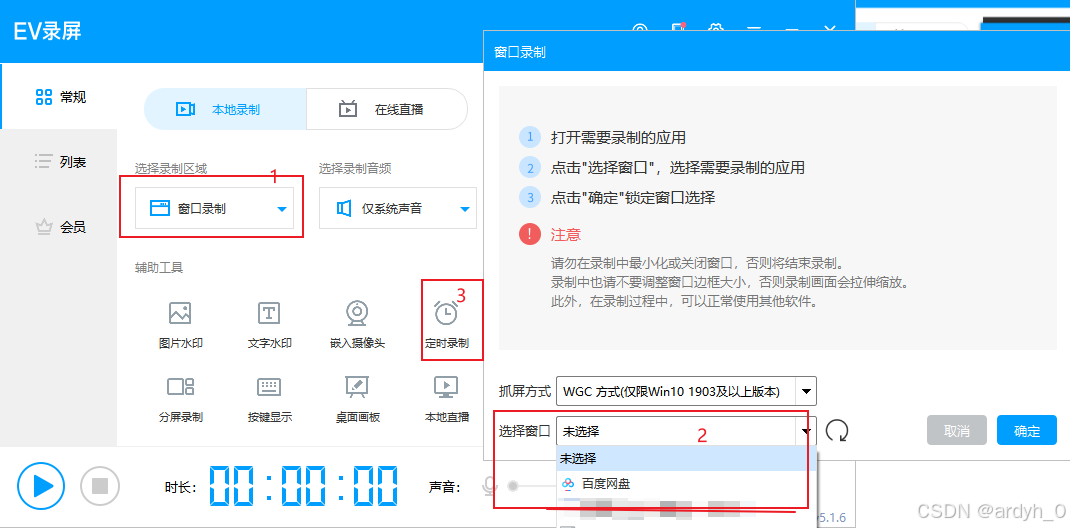Open the 桌面画板 desktop drawing board tool
Viewport: 1070px width, 528px height.
[x=357, y=400]
